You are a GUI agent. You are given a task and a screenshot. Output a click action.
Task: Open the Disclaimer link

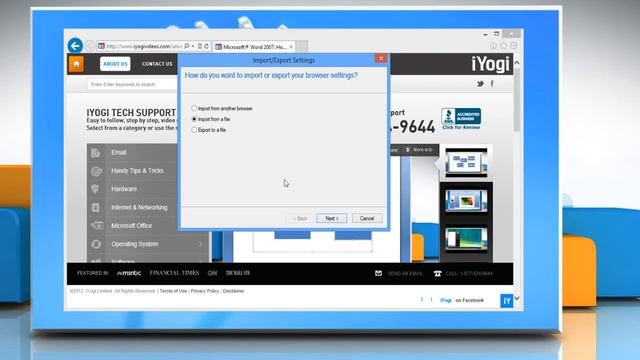coord(233,291)
